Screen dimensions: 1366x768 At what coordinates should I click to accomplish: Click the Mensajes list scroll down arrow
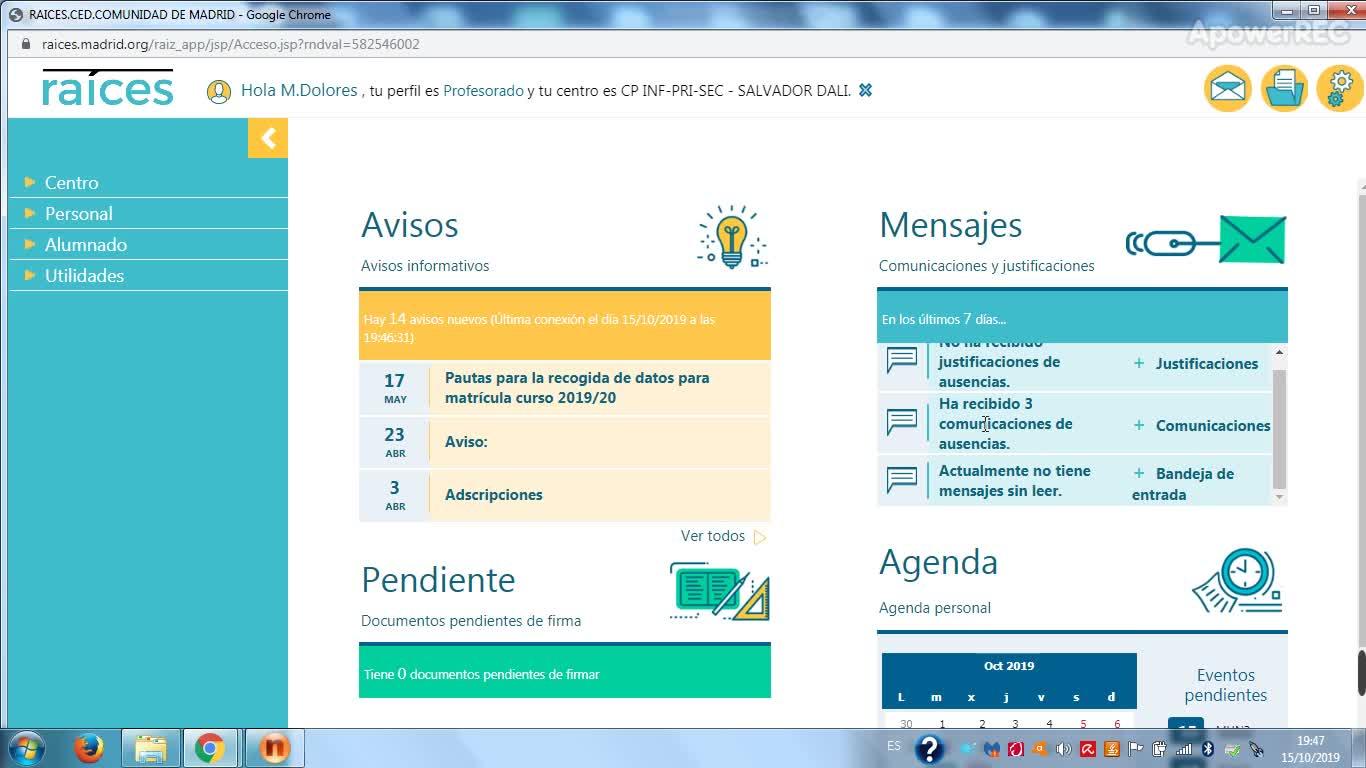click(x=1279, y=497)
